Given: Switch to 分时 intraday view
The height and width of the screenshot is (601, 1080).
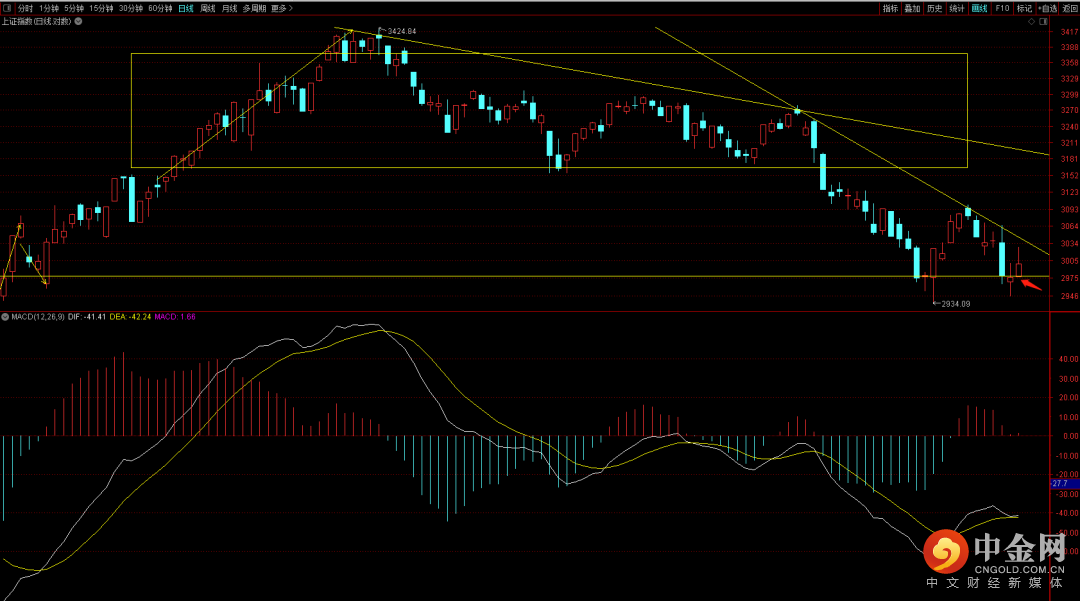Looking at the screenshot, I should click(25, 8).
